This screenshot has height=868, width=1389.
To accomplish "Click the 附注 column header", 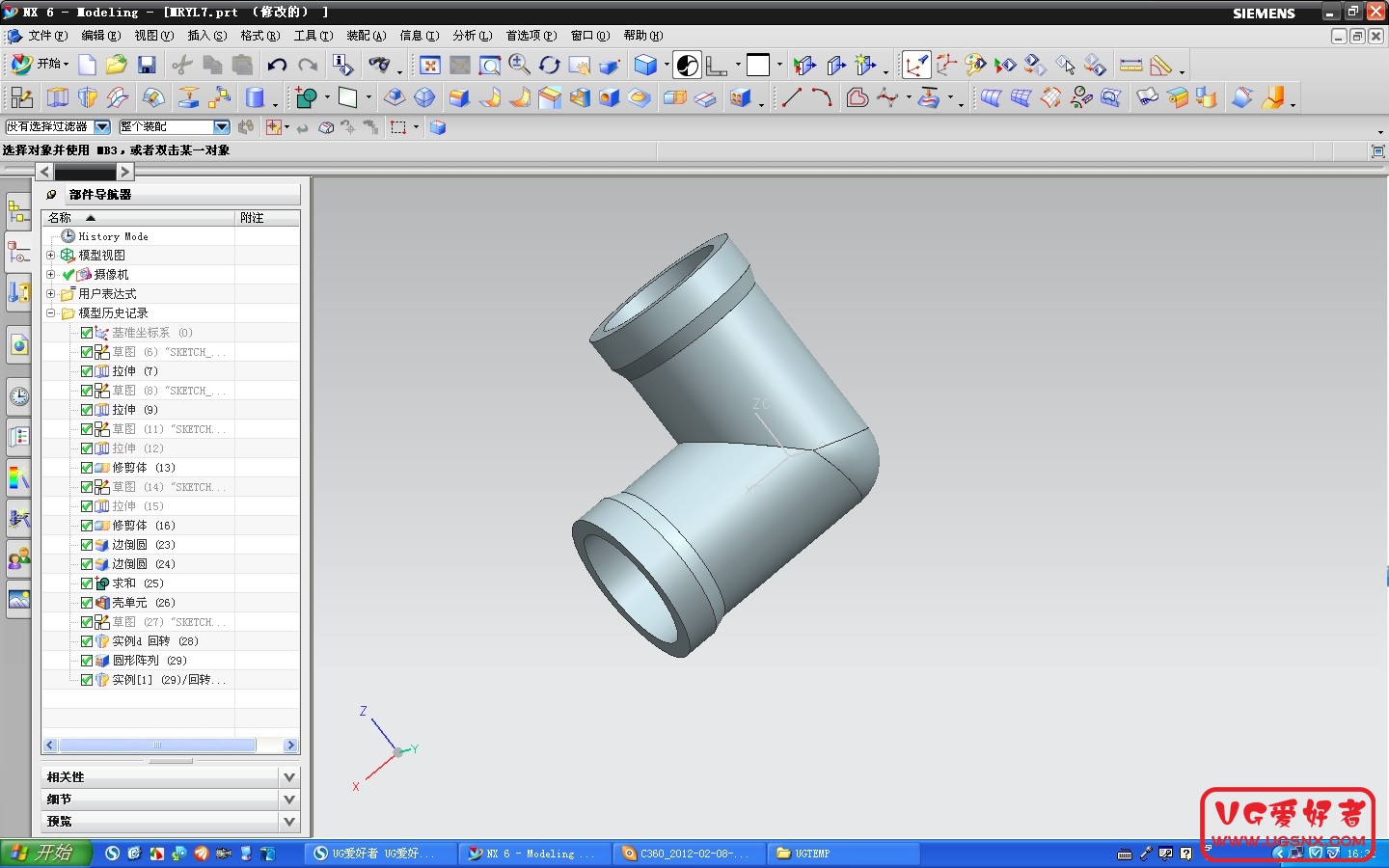I will (x=267, y=218).
